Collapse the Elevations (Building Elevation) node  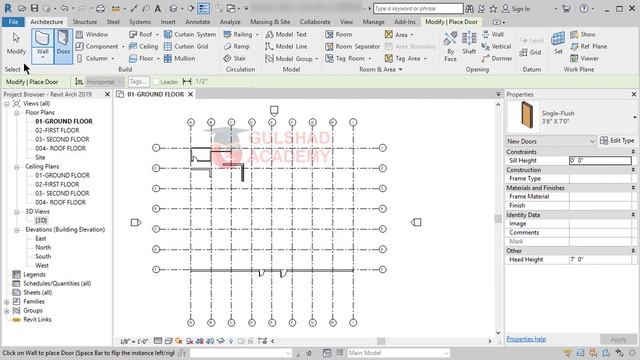click(17, 230)
